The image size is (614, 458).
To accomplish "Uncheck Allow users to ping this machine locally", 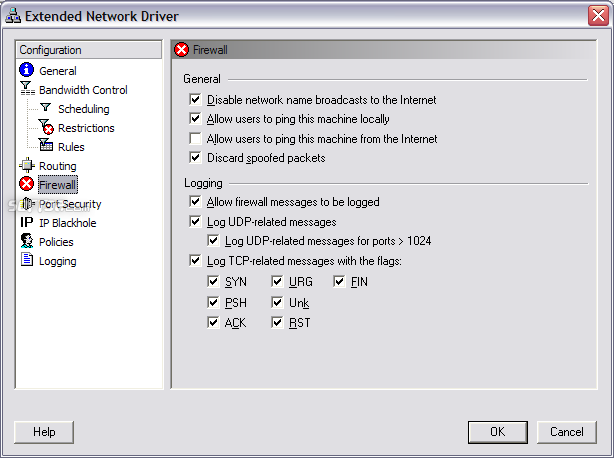I will (x=195, y=118).
